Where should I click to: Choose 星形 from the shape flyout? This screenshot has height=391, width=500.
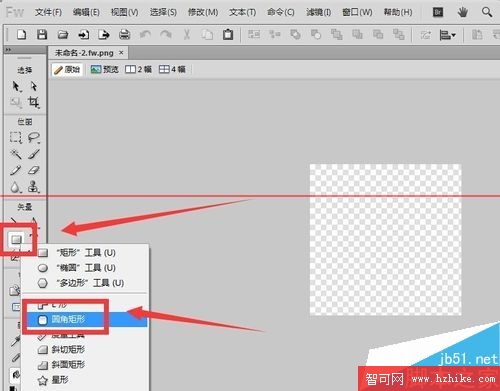click(x=85, y=380)
